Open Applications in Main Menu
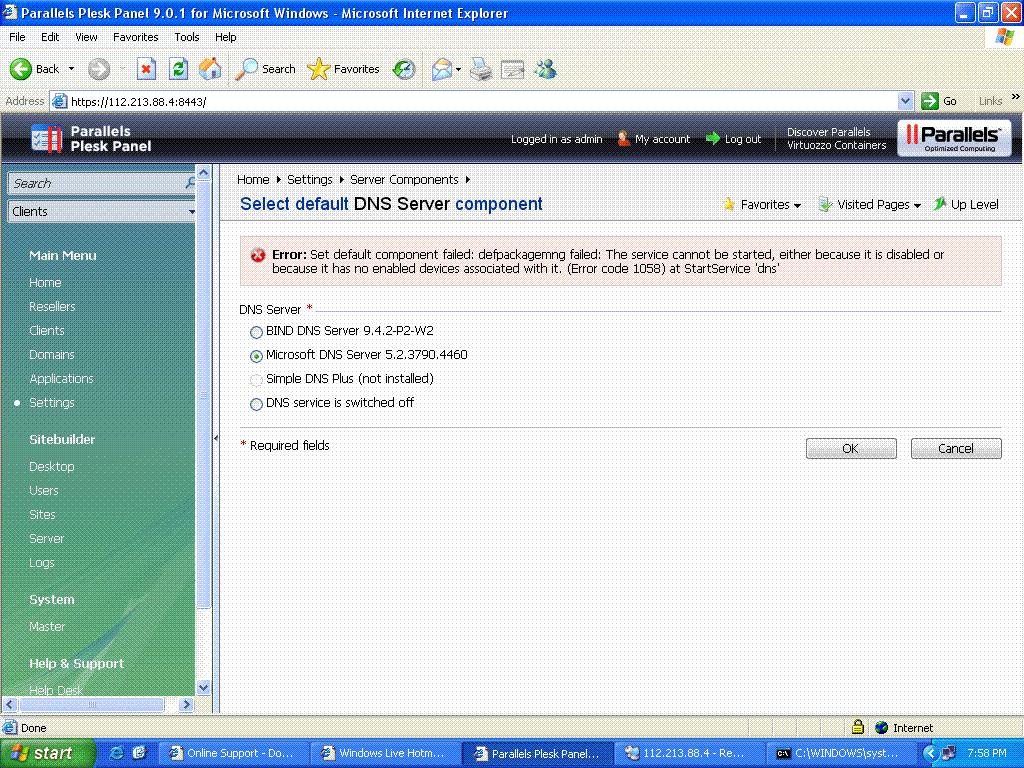Image resolution: width=1024 pixels, height=768 pixels. (61, 379)
